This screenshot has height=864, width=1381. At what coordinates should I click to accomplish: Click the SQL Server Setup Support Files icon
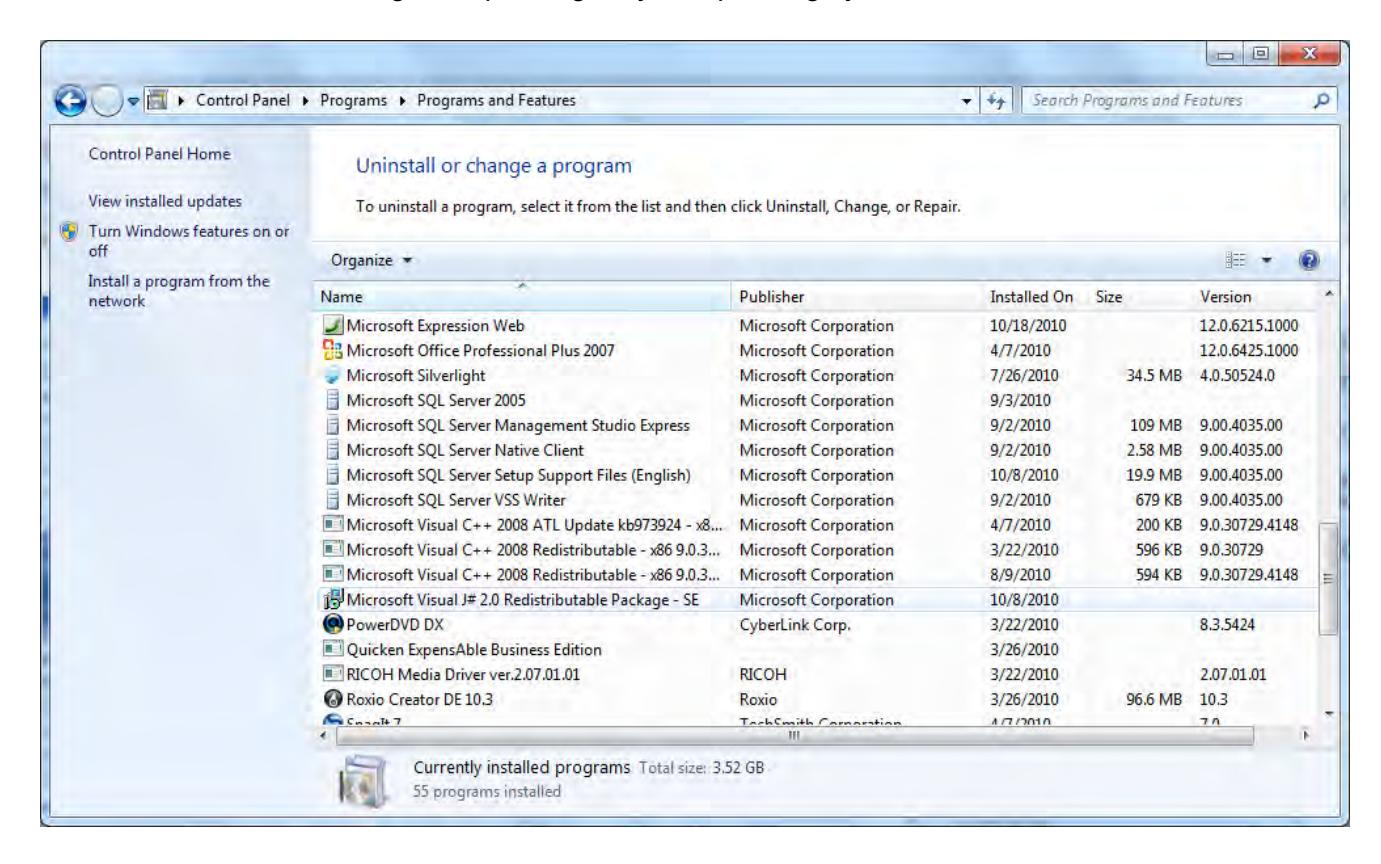click(x=332, y=474)
